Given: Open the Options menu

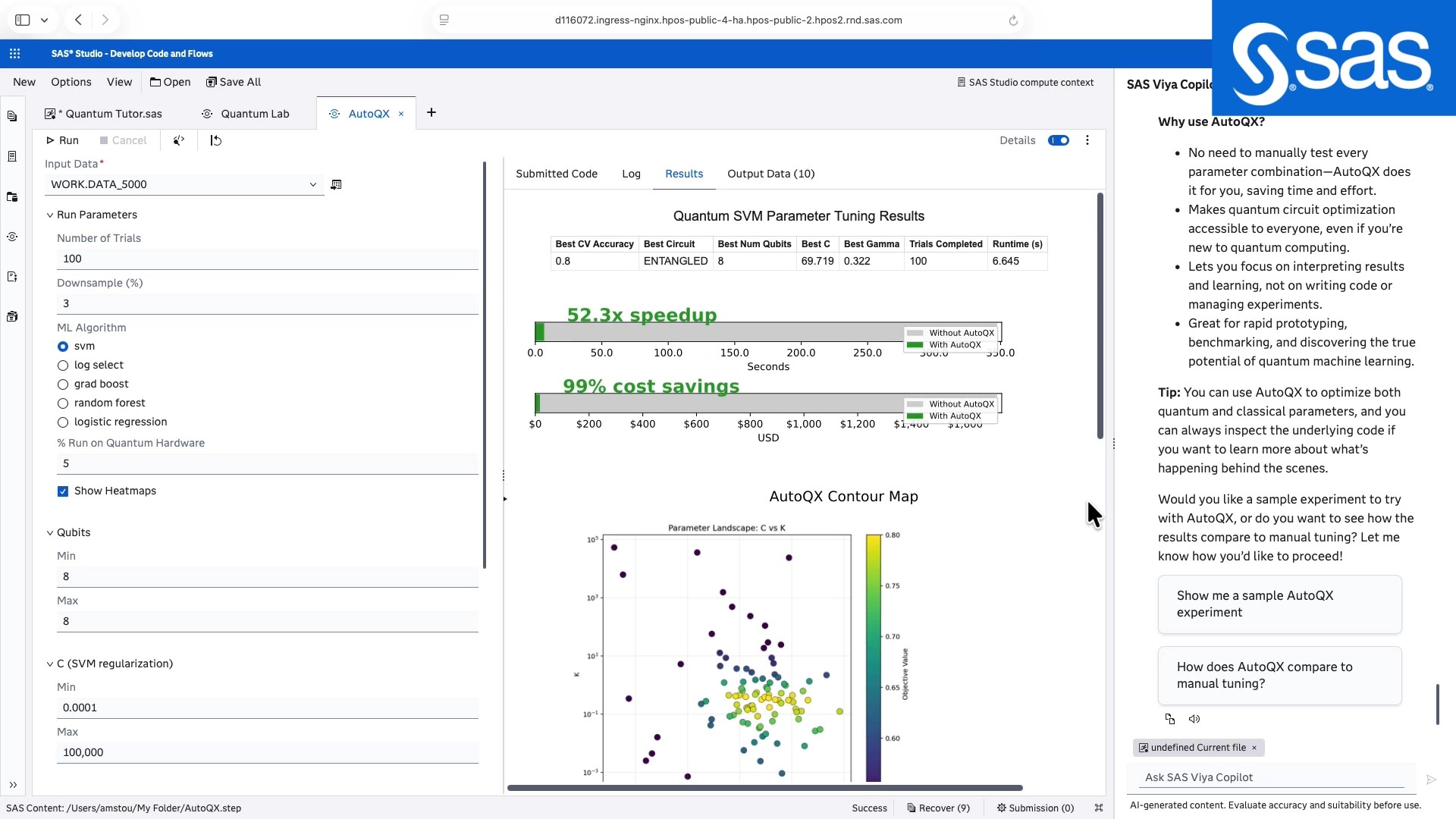Looking at the screenshot, I should click(71, 82).
